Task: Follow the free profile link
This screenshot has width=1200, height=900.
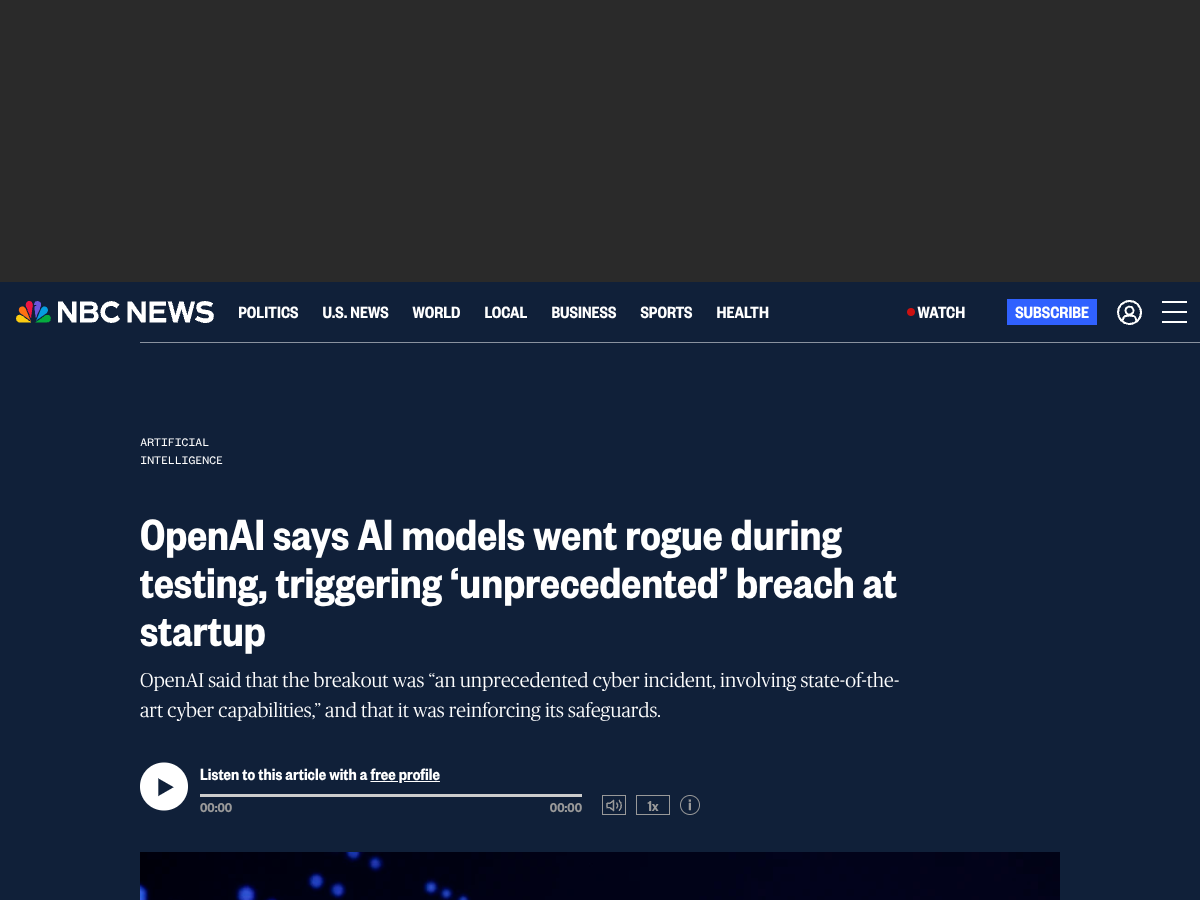Action: click(x=405, y=775)
